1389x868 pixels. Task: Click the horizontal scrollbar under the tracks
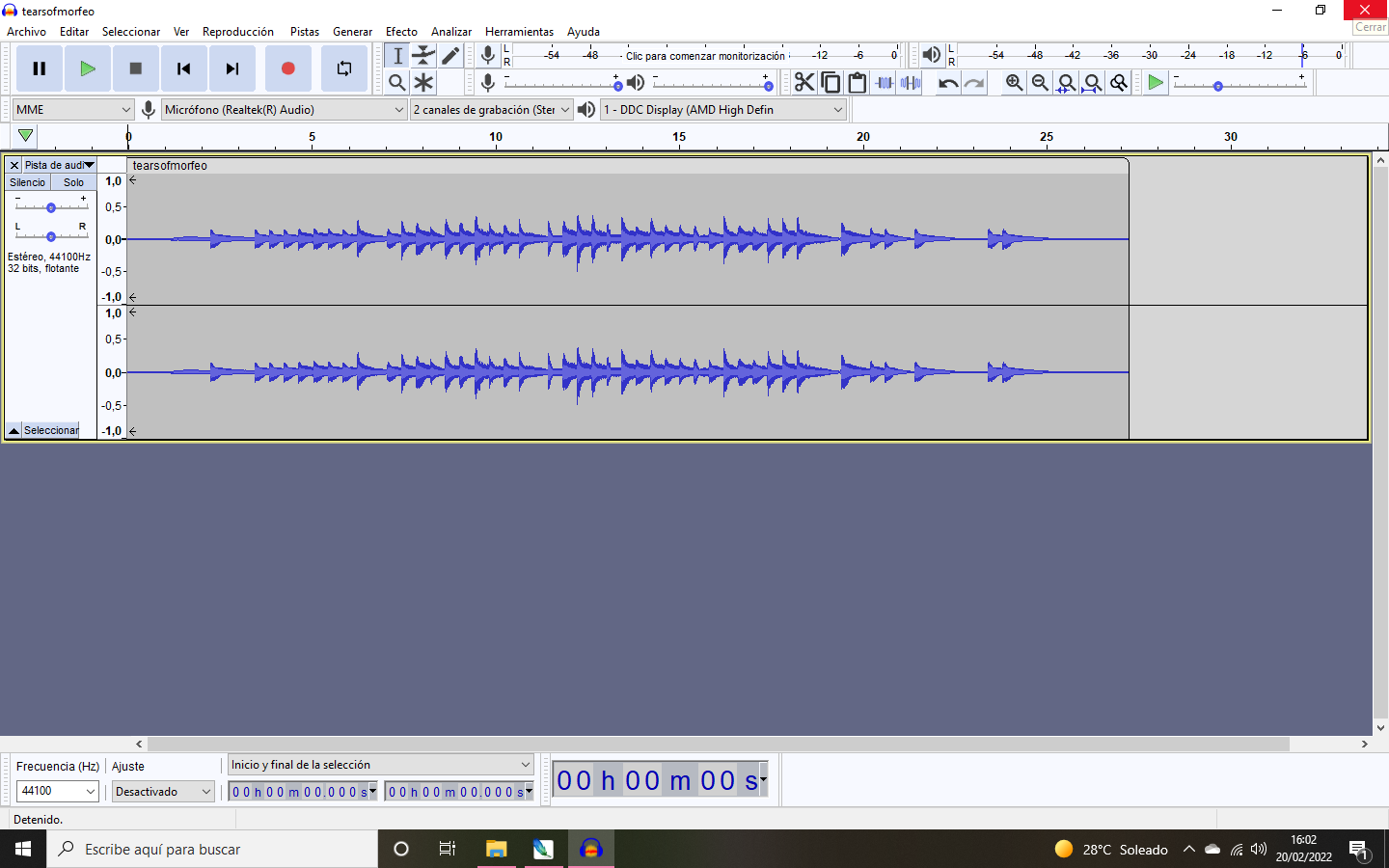pyautogui.click(x=718, y=744)
